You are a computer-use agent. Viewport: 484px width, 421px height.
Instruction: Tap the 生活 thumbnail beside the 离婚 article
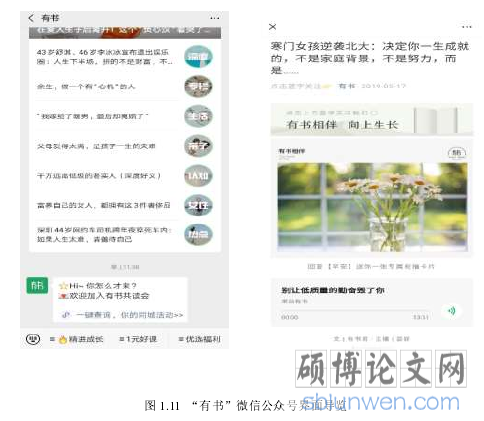(198, 116)
